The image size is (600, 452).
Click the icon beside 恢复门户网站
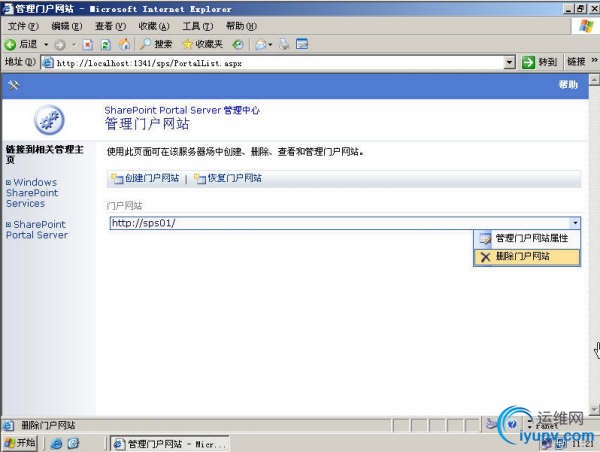(x=200, y=178)
